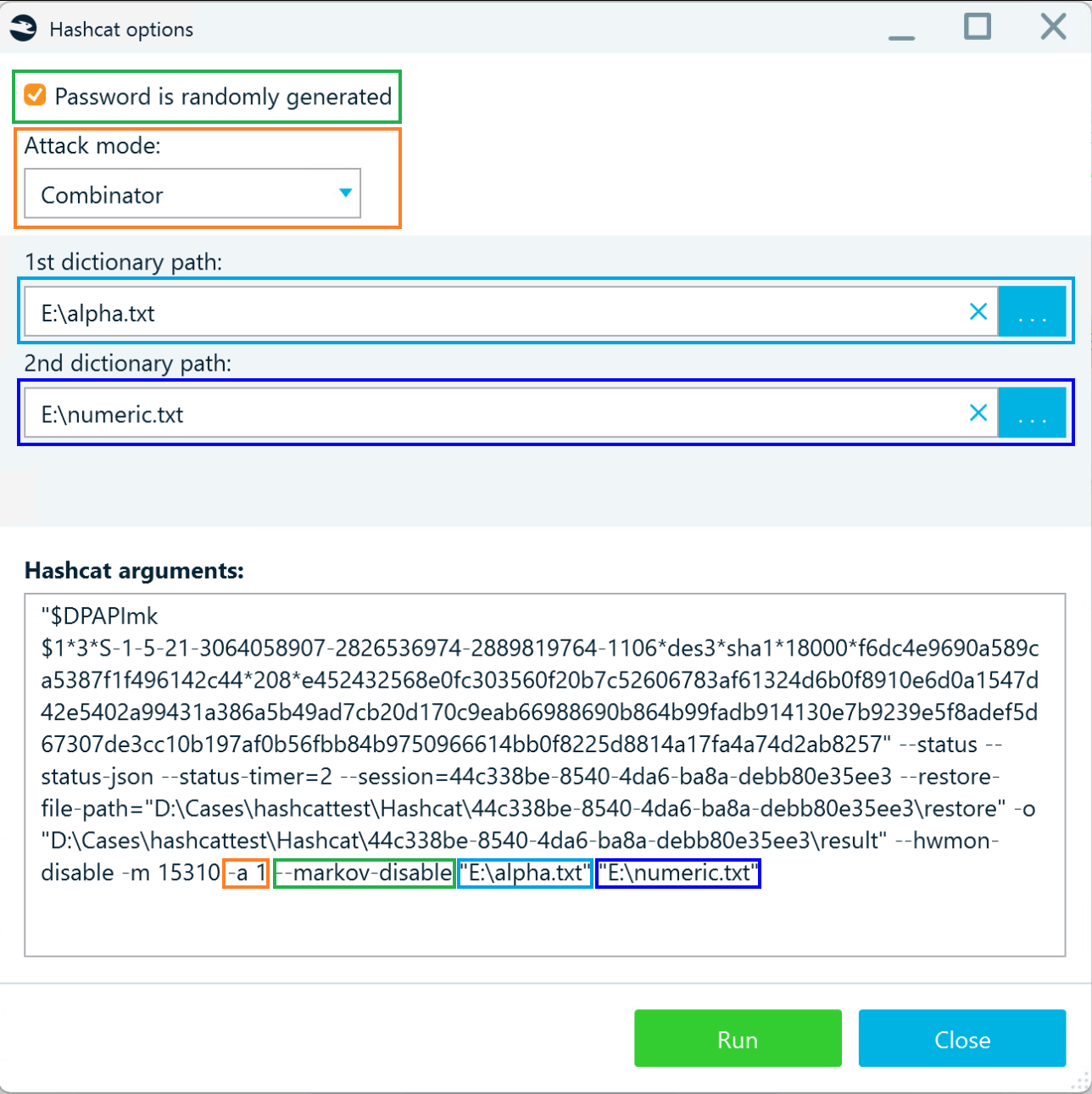Close the window with title bar X

pos(1053,27)
